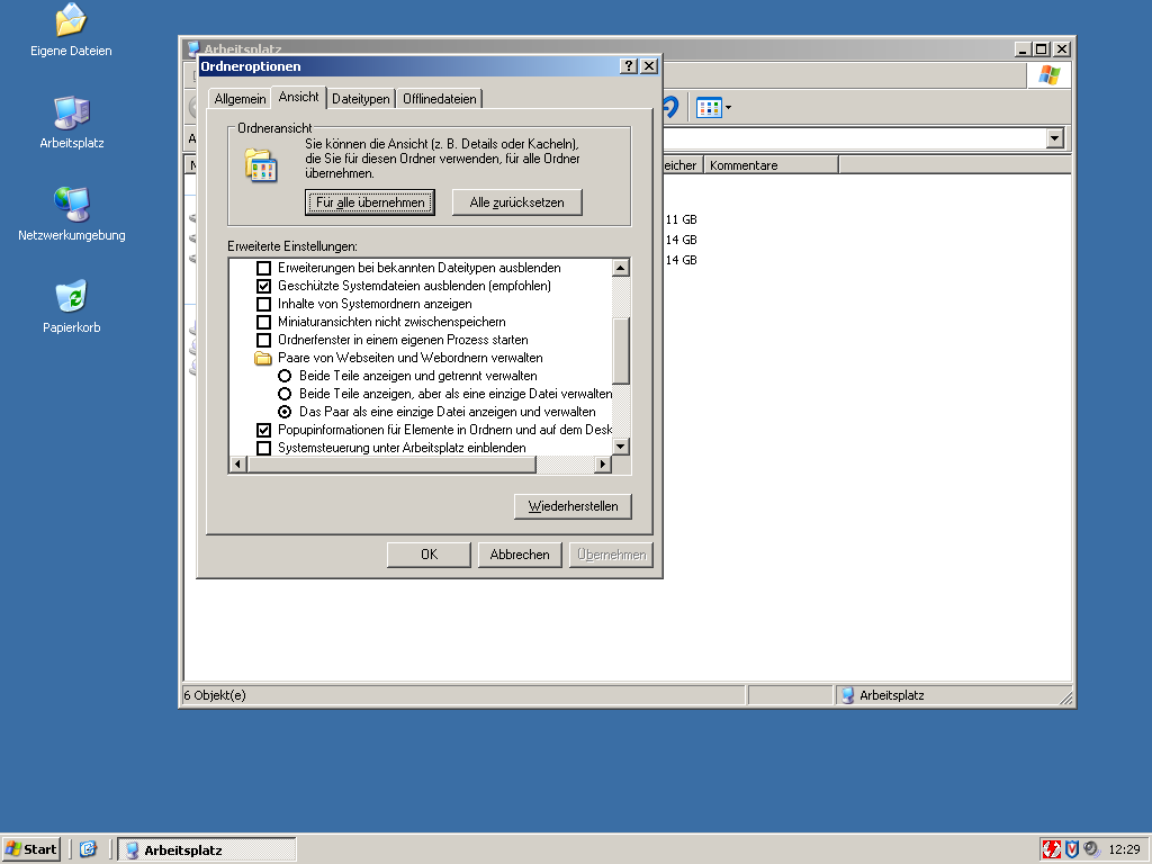Click the red tray icon in the taskbar
Screen dimensions: 1152x864
point(1051,849)
